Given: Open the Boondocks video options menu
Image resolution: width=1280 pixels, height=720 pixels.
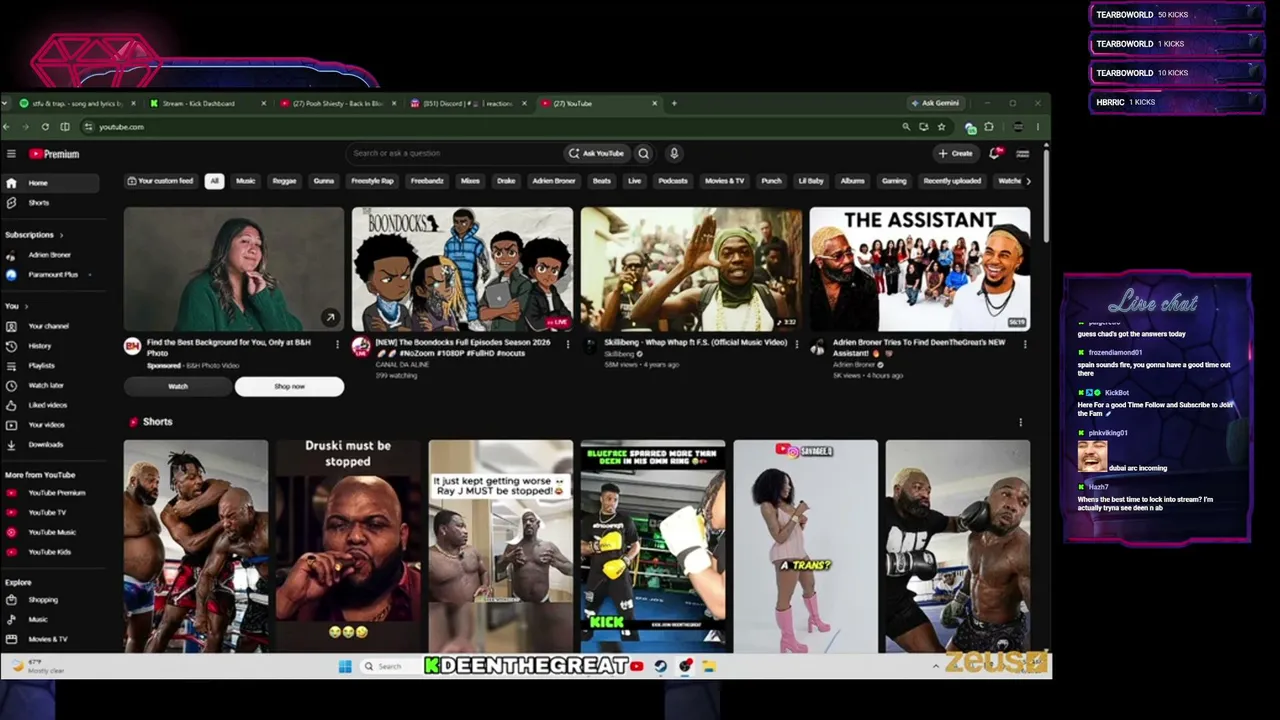Looking at the screenshot, I should [x=568, y=344].
